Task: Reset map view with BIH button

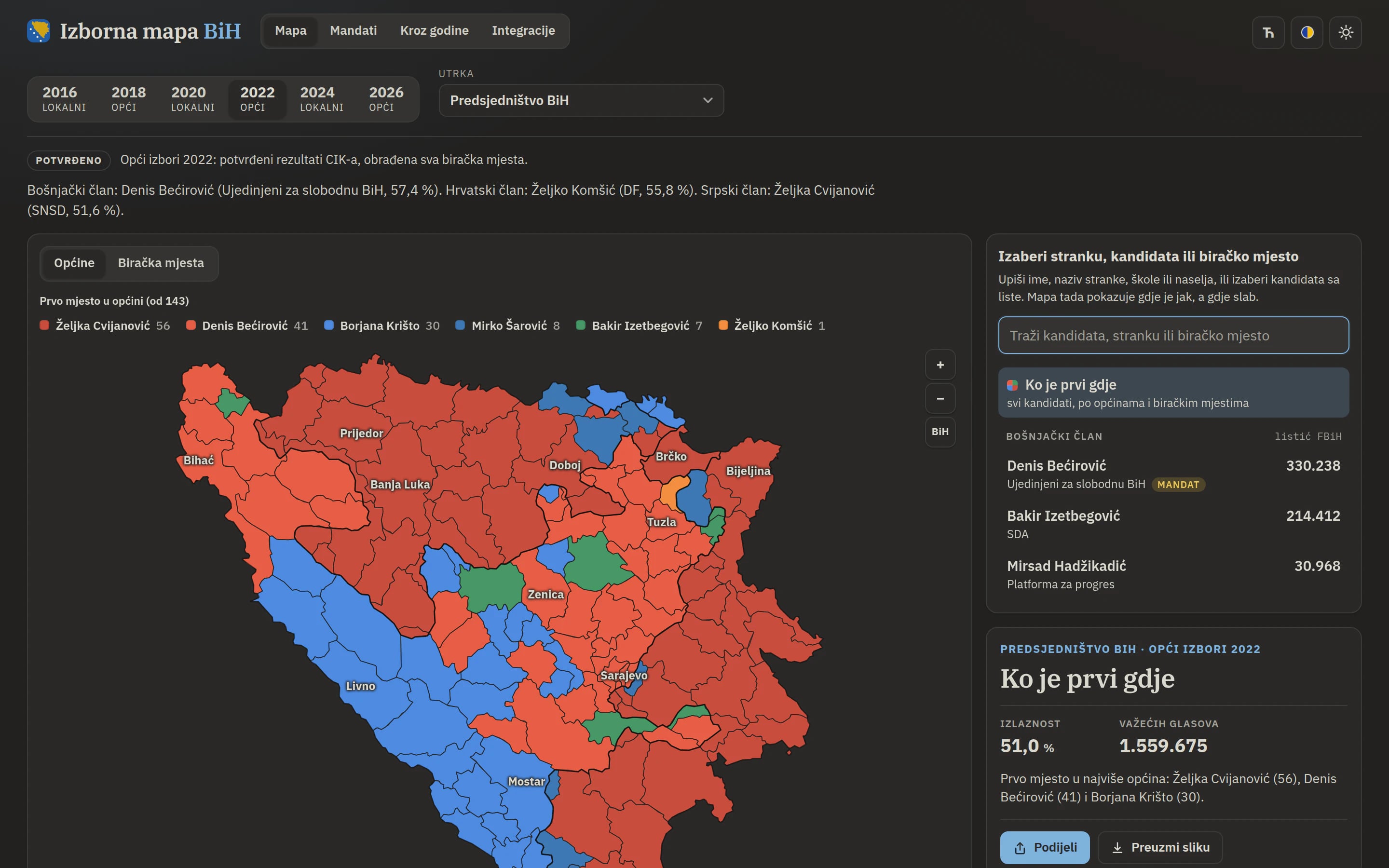Action: tap(940, 432)
